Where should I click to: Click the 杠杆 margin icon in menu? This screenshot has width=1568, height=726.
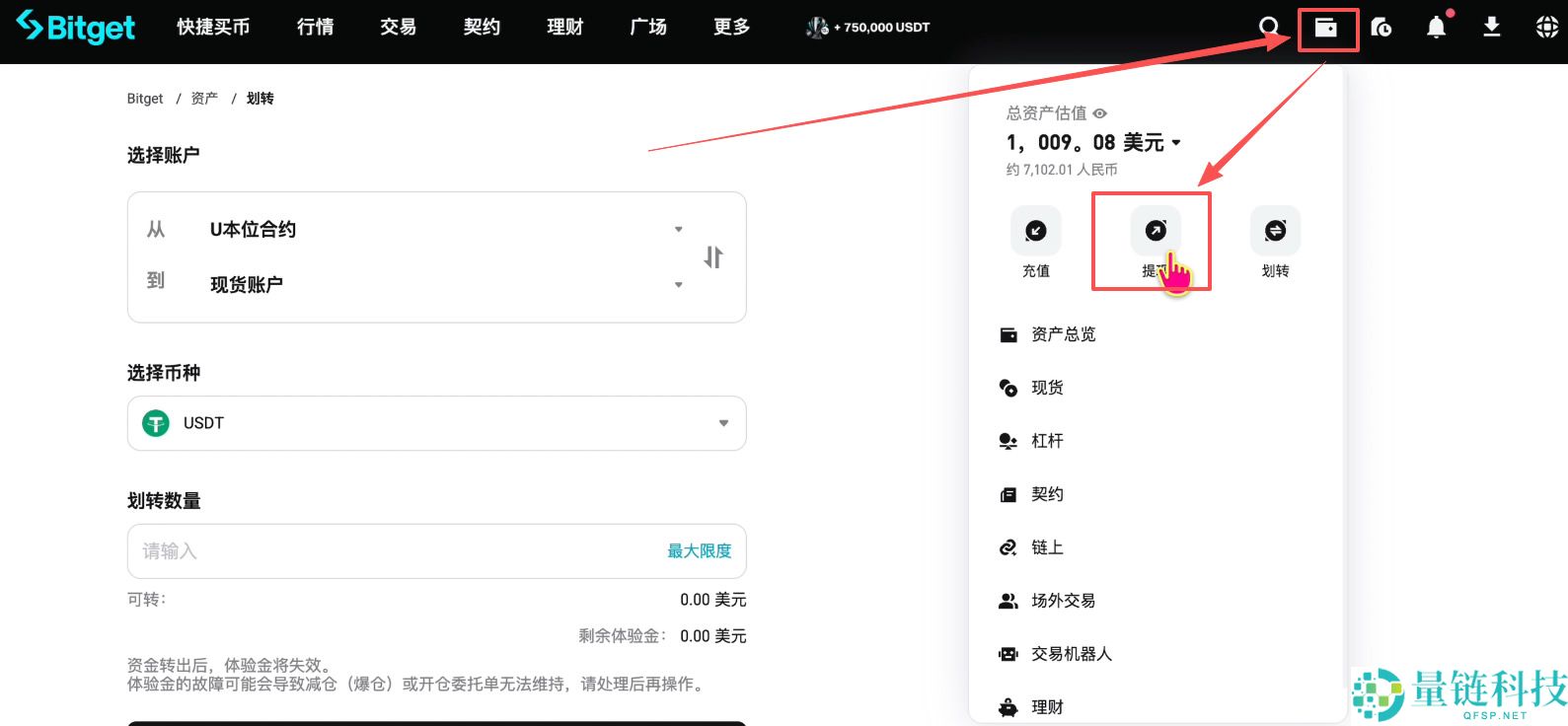coord(1008,441)
